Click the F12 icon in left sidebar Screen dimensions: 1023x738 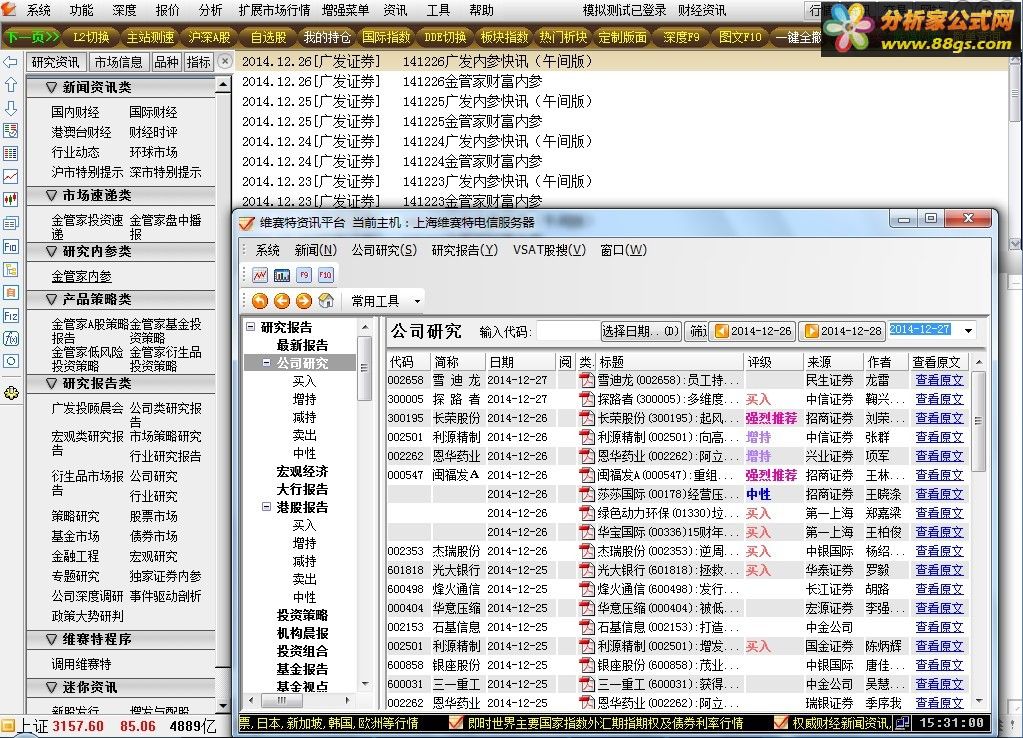coord(10,316)
